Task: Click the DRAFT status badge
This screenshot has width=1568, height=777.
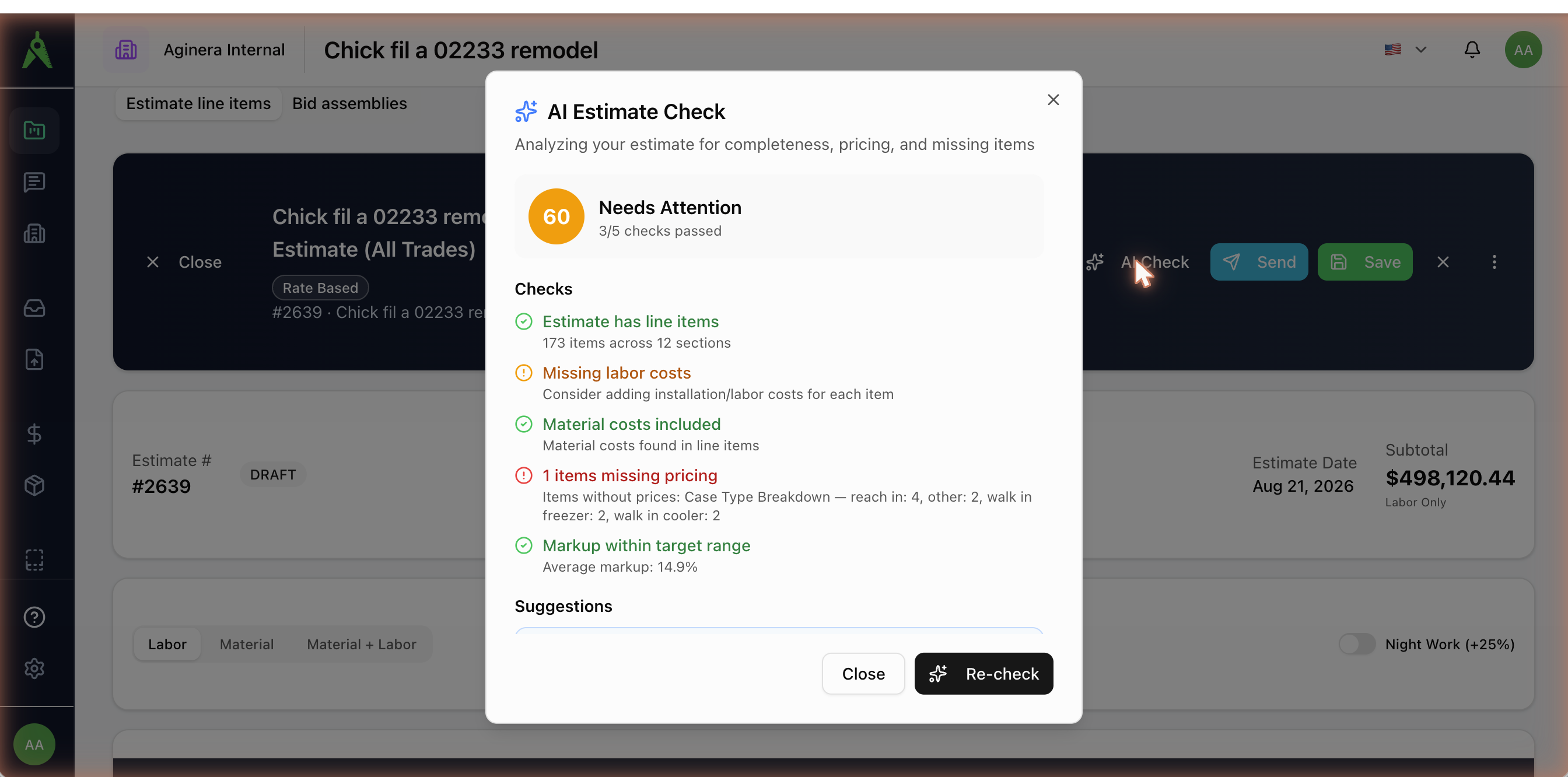Action: tap(272, 474)
